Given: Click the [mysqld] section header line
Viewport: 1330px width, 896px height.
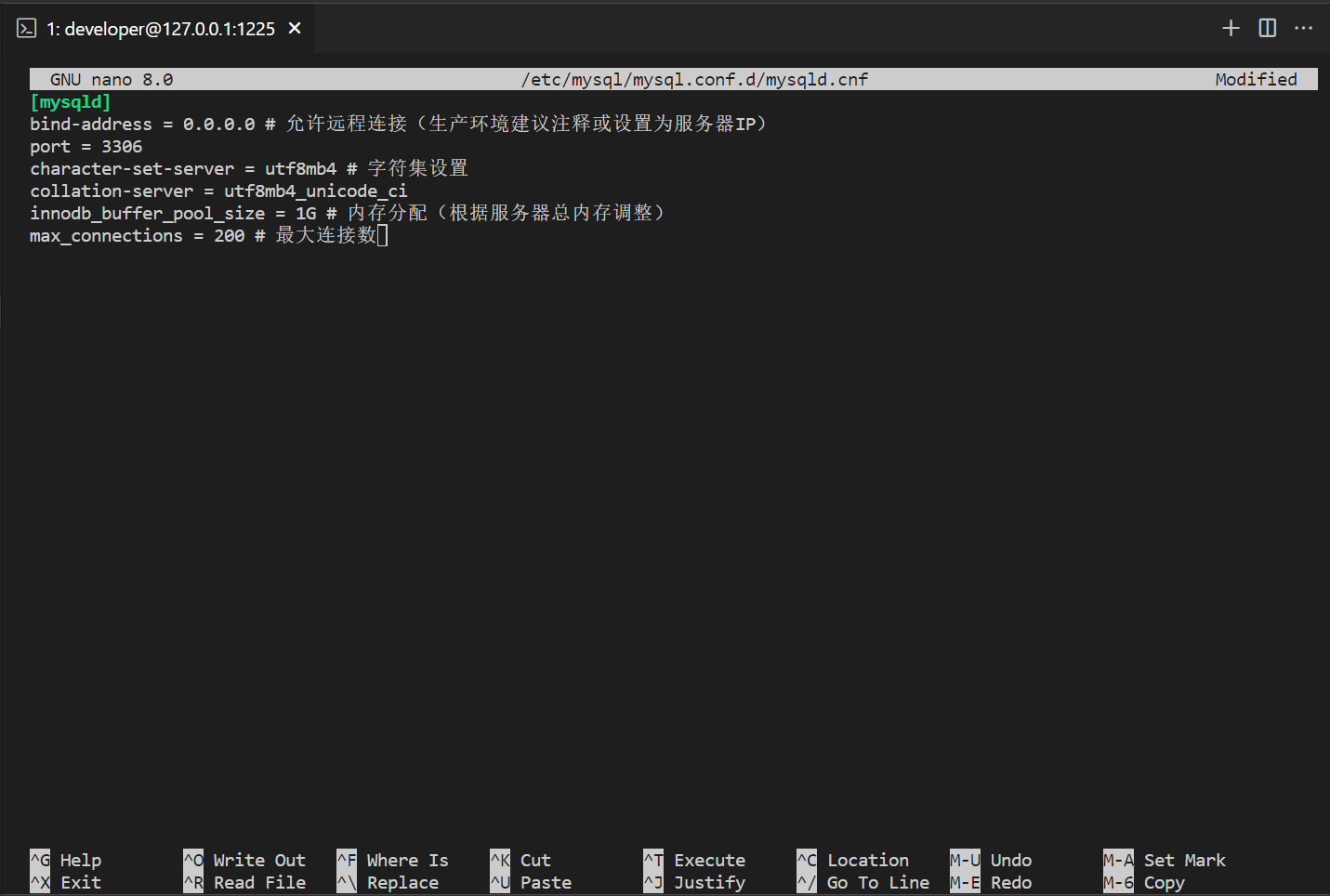Looking at the screenshot, I should pos(71,102).
